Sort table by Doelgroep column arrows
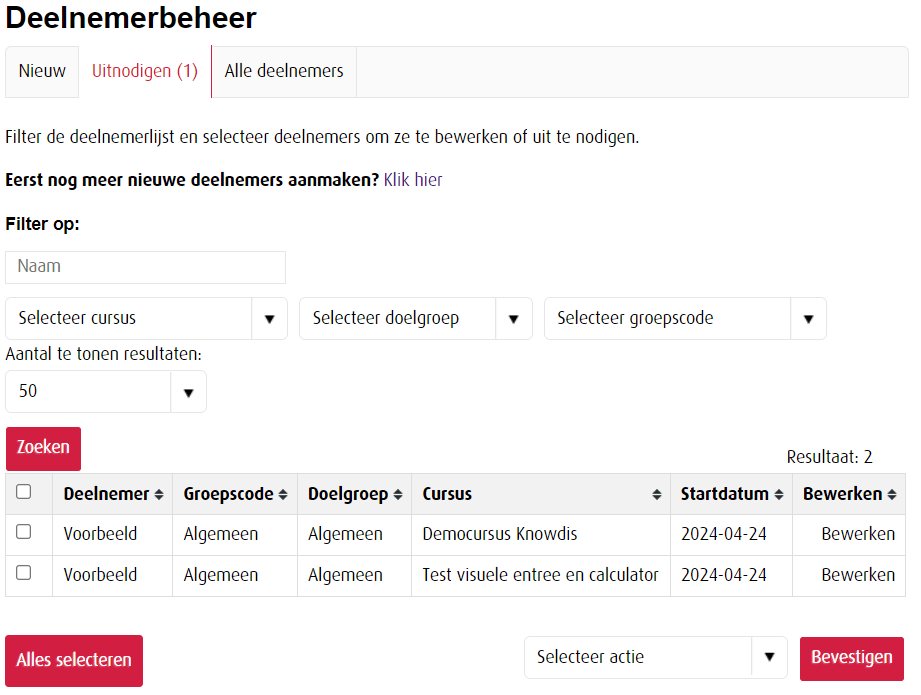The height and width of the screenshot is (695, 921). point(398,494)
